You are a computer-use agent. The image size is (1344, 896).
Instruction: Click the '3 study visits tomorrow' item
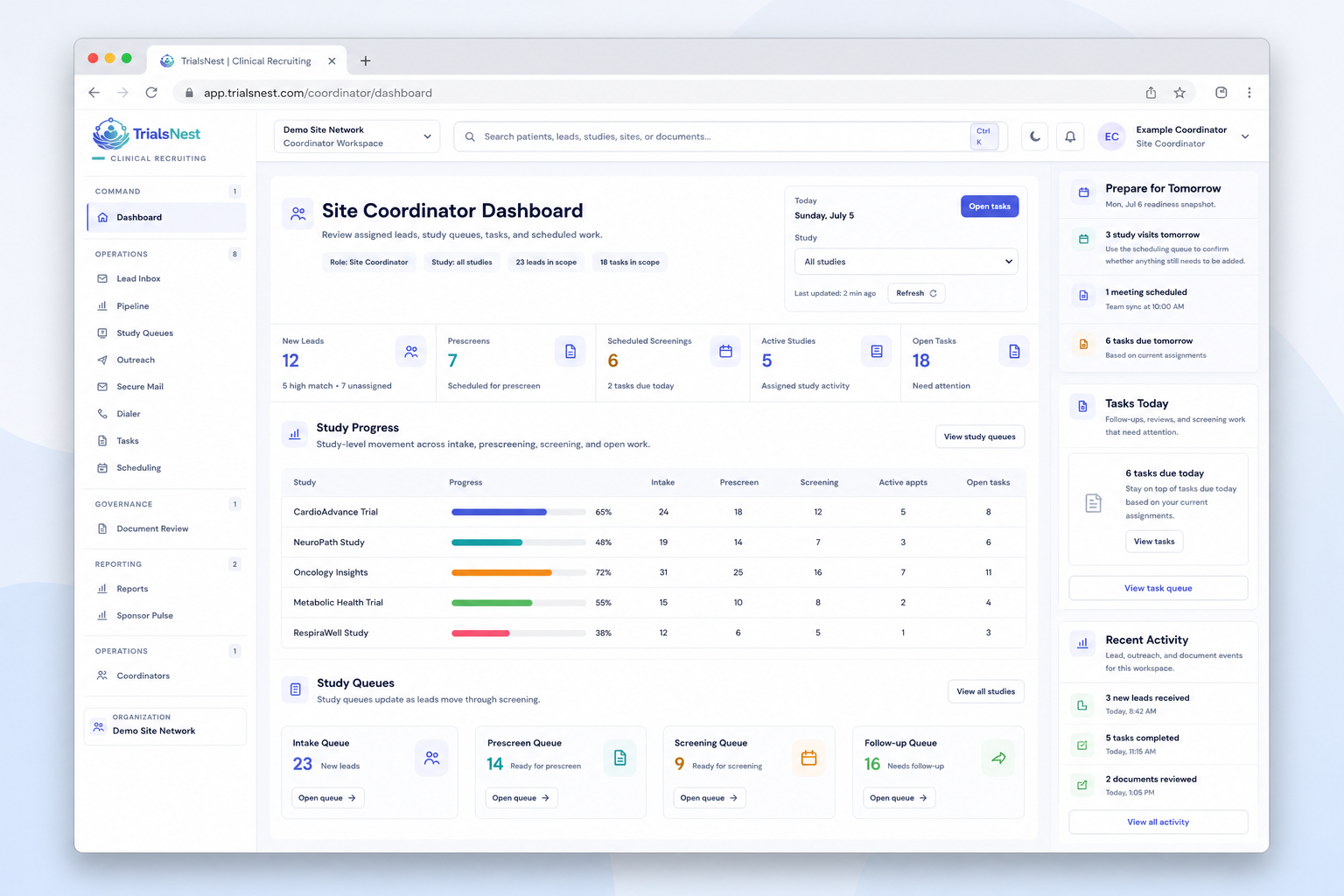pos(1158,248)
